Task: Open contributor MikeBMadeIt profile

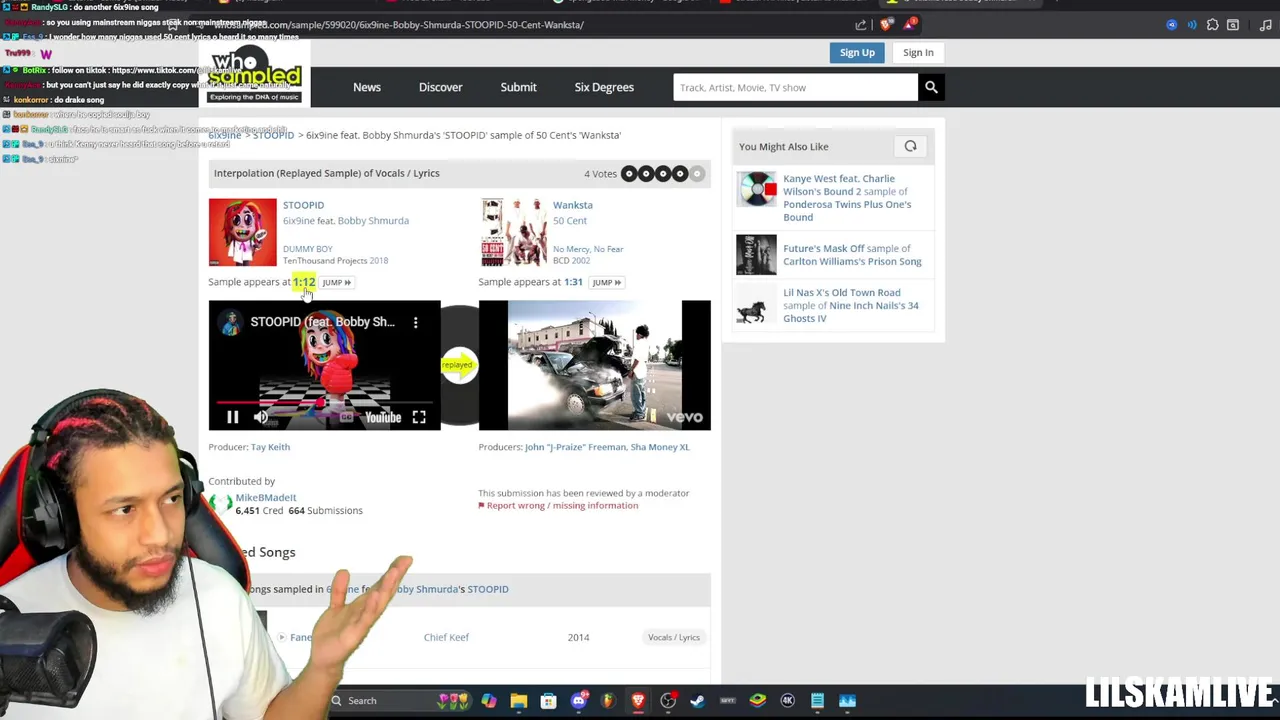Action: [x=266, y=497]
